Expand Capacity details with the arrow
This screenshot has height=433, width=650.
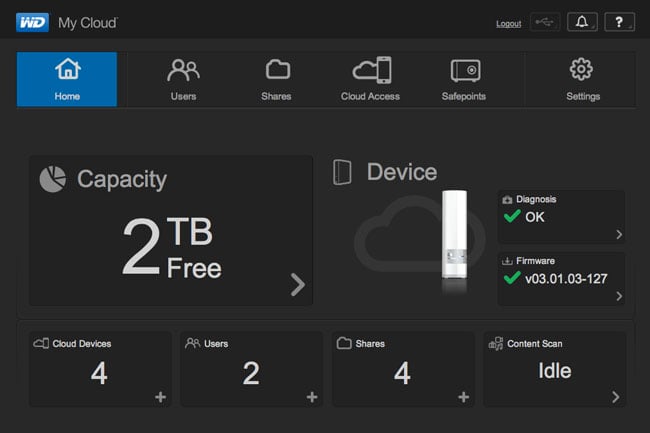point(298,284)
